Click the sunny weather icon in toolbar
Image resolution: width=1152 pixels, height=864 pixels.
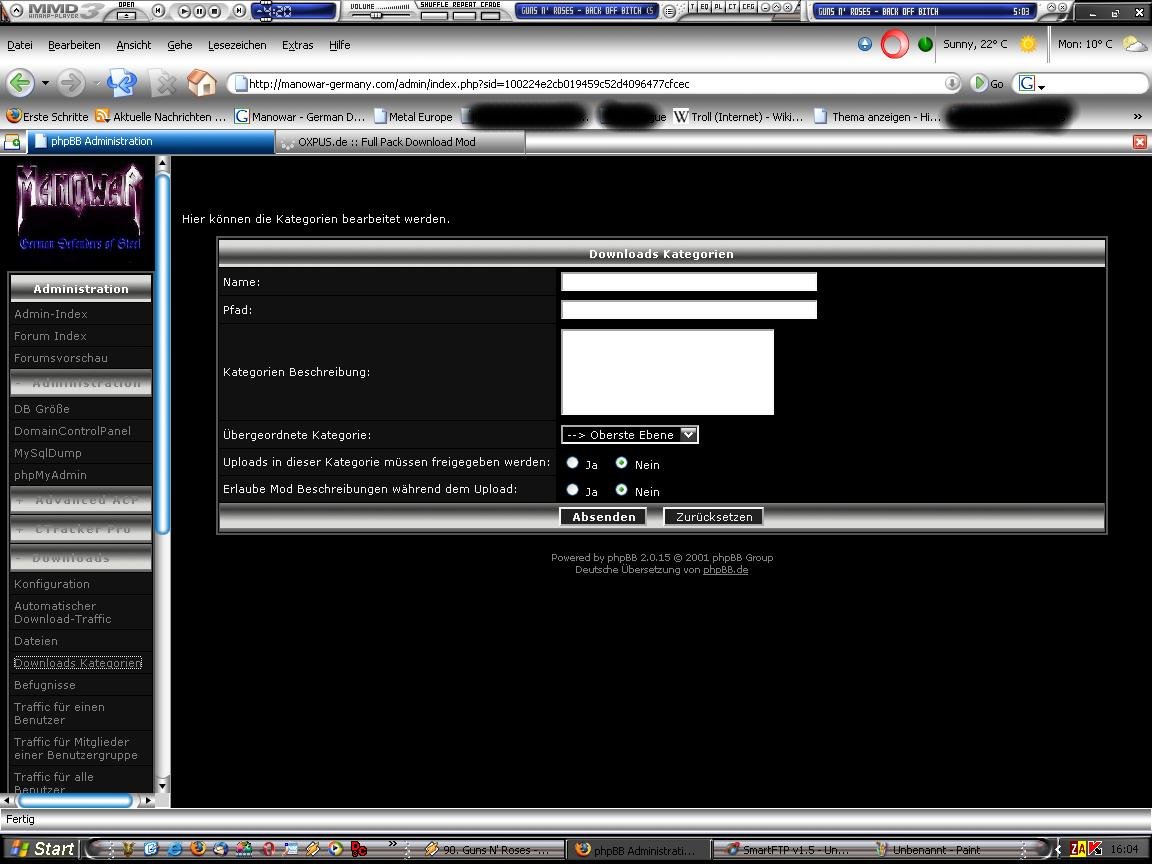click(x=1028, y=44)
